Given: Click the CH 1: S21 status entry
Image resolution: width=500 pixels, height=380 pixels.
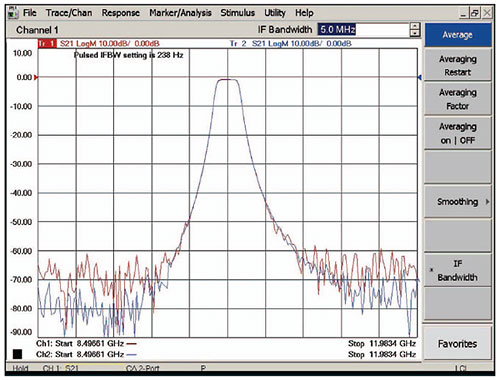Looking at the screenshot, I should click(61, 368).
